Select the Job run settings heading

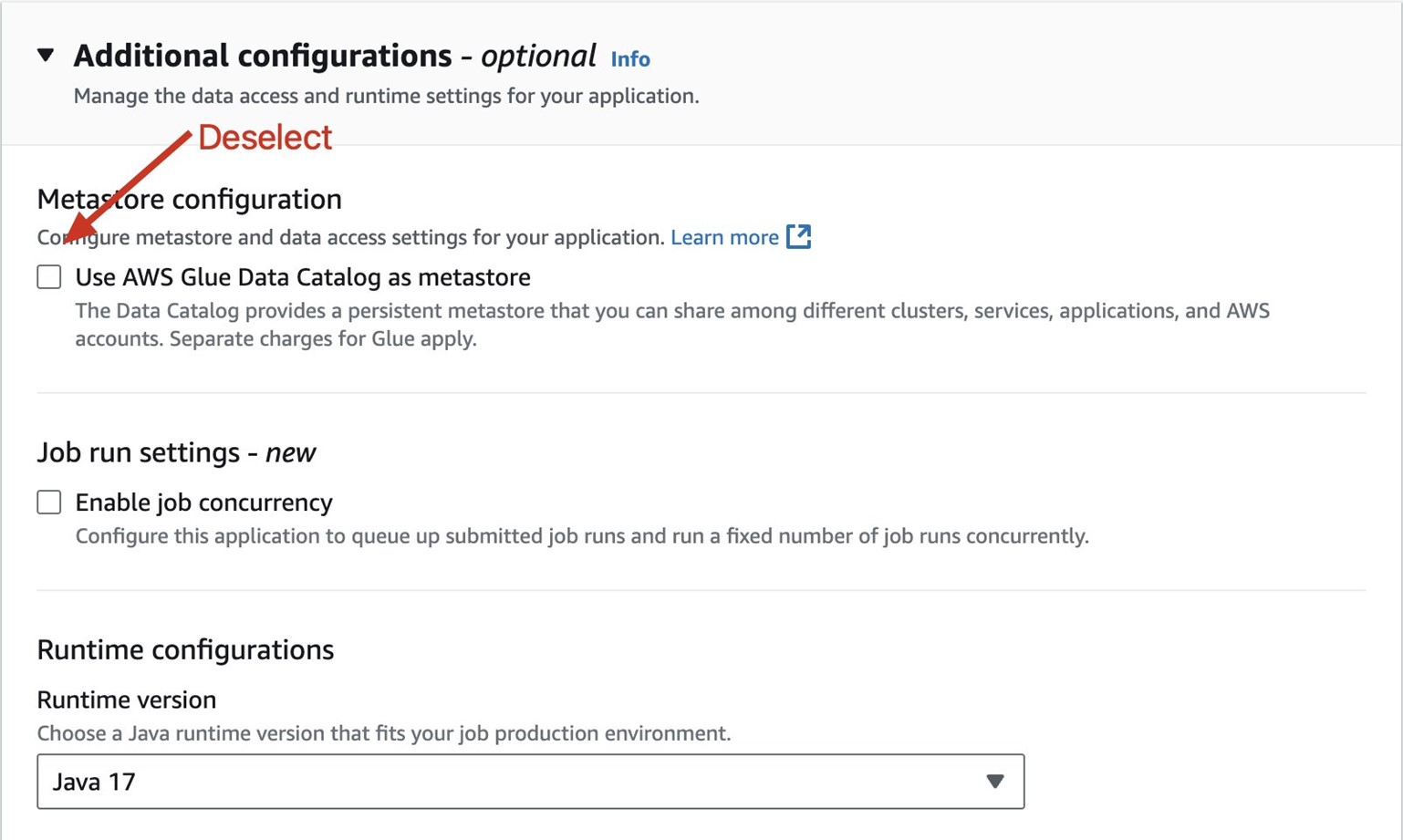tap(176, 452)
